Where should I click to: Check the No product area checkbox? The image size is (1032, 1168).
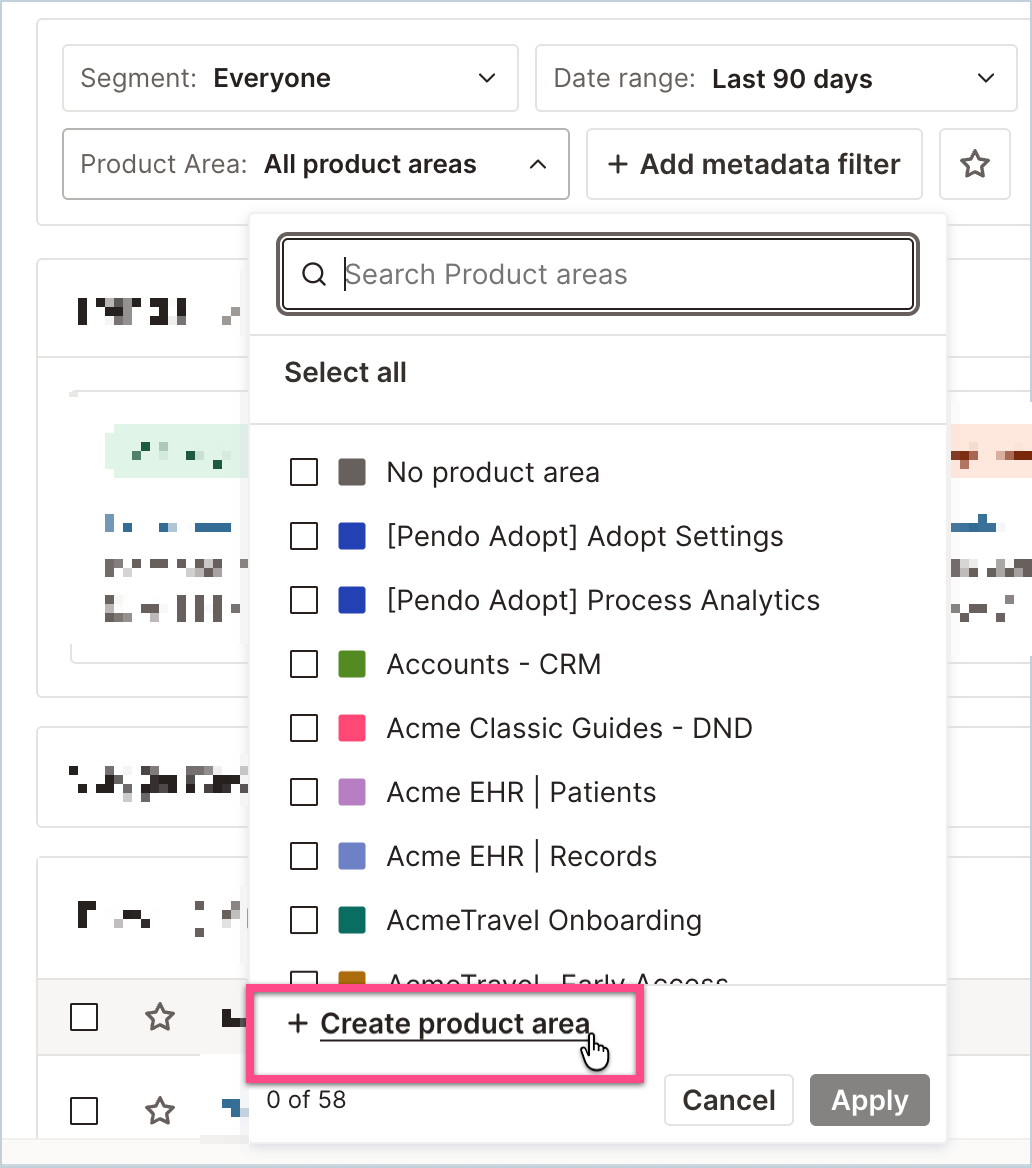pyautogui.click(x=304, y=472)
